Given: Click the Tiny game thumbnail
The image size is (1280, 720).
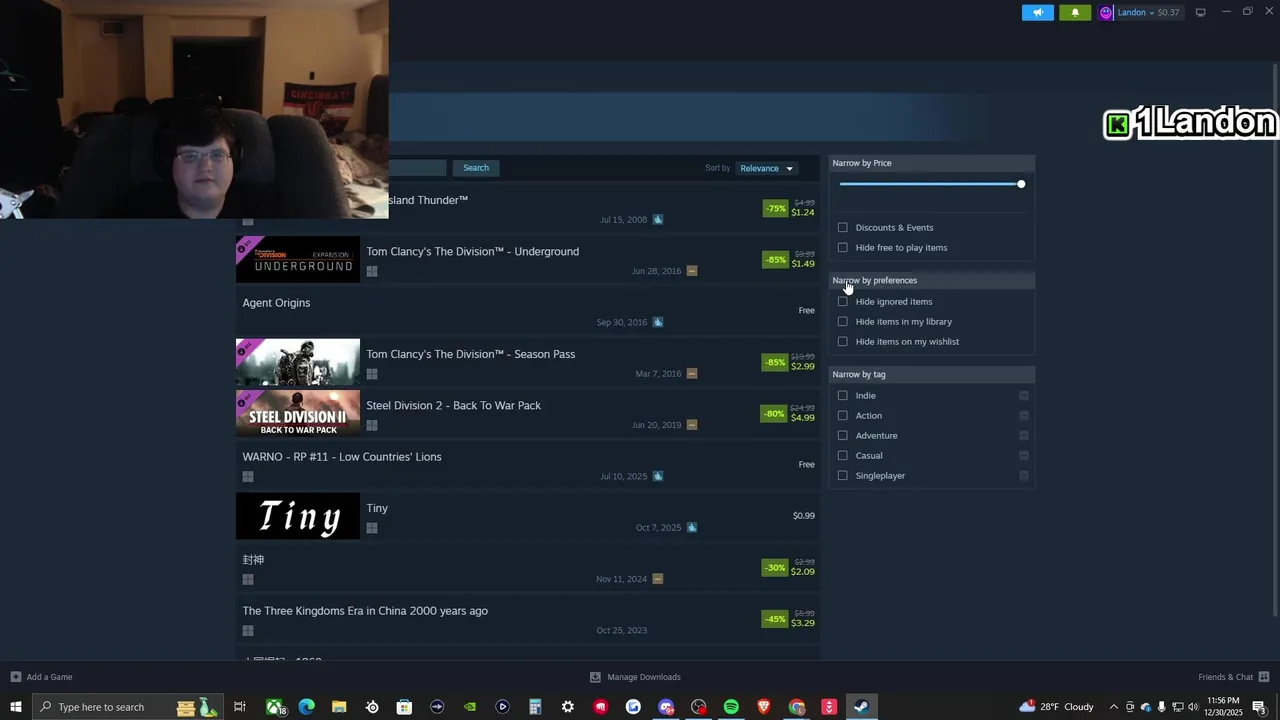Looking at the screenshot, I should pos(298,517).
